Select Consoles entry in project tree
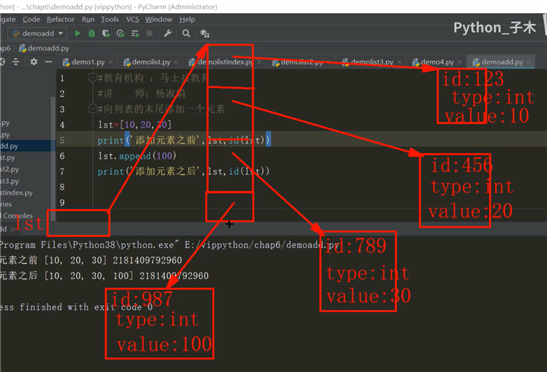 (17, 216)
